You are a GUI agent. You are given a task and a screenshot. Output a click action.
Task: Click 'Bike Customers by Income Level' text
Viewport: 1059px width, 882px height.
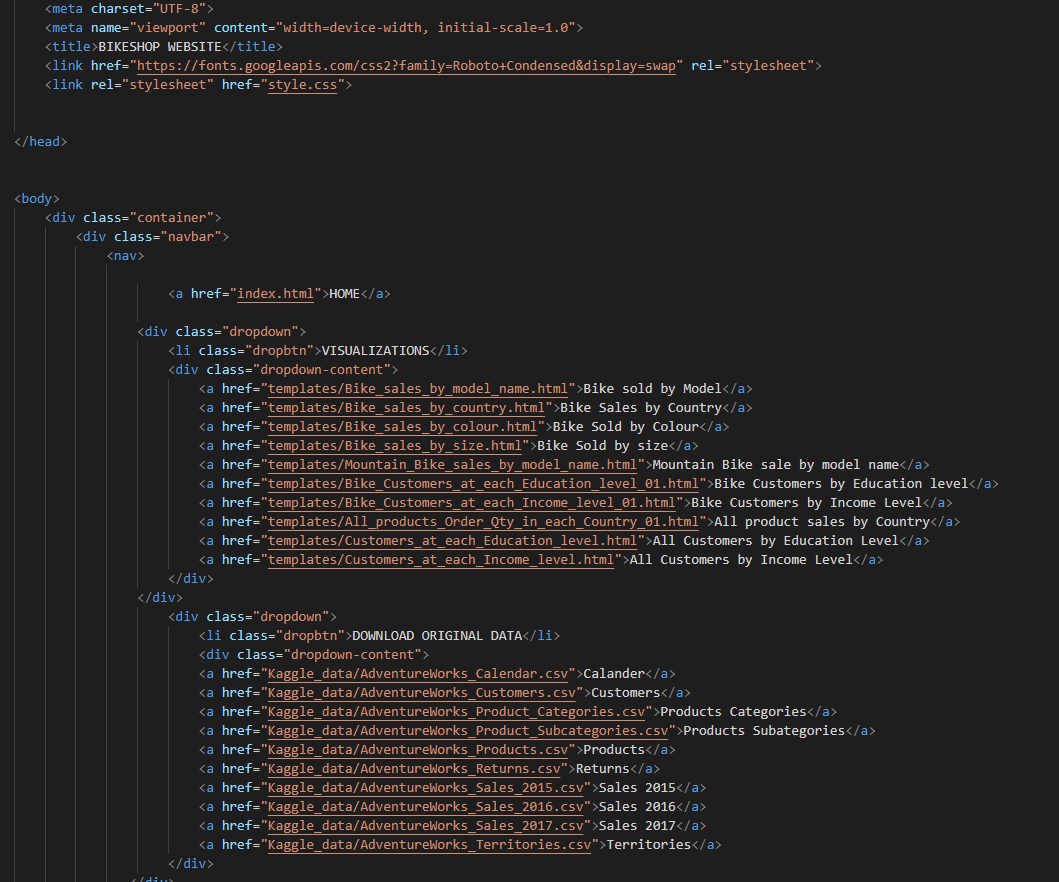click(806, 502)
